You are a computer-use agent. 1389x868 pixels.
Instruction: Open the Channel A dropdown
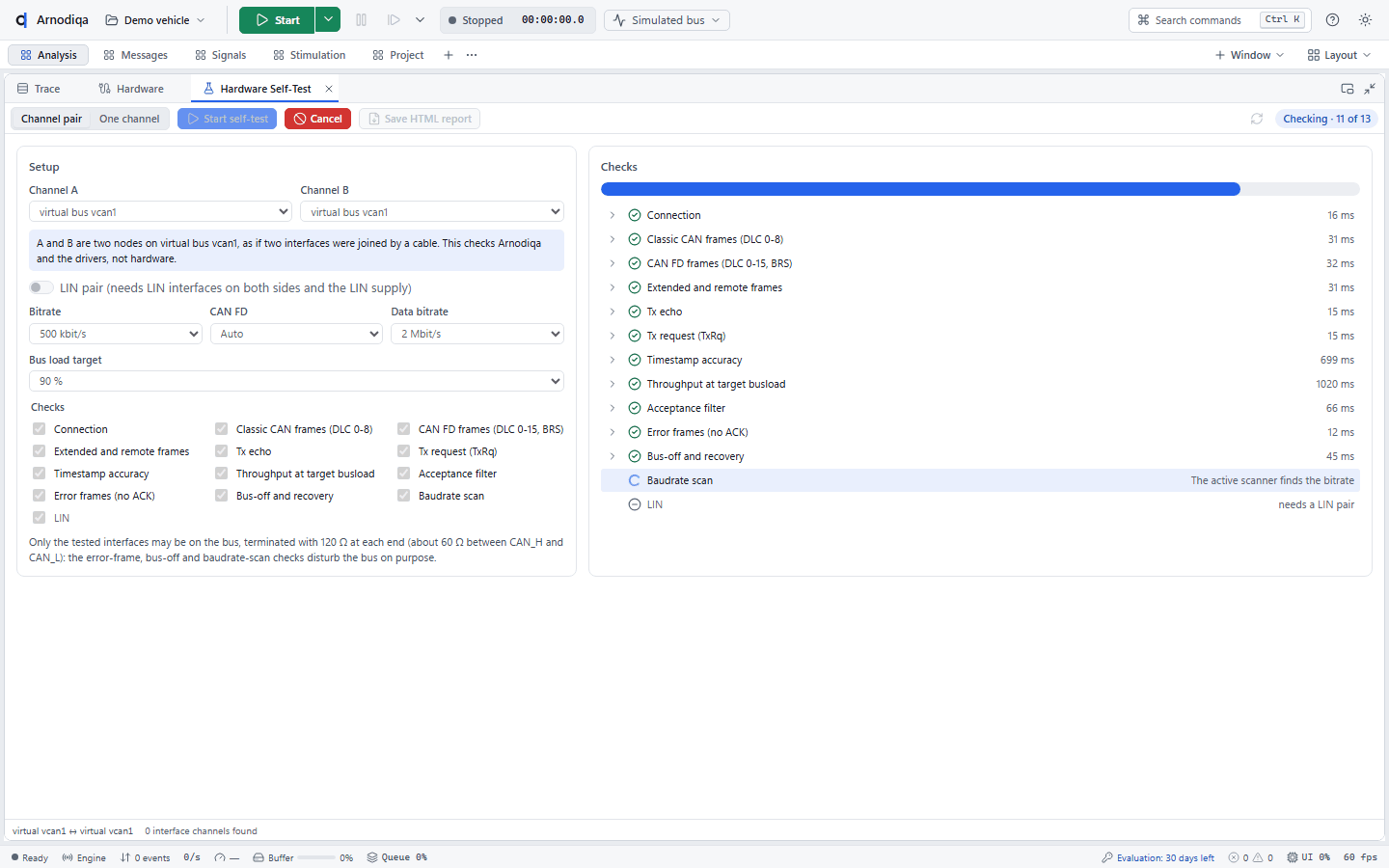pyautogui.click(x=160, y=212)
